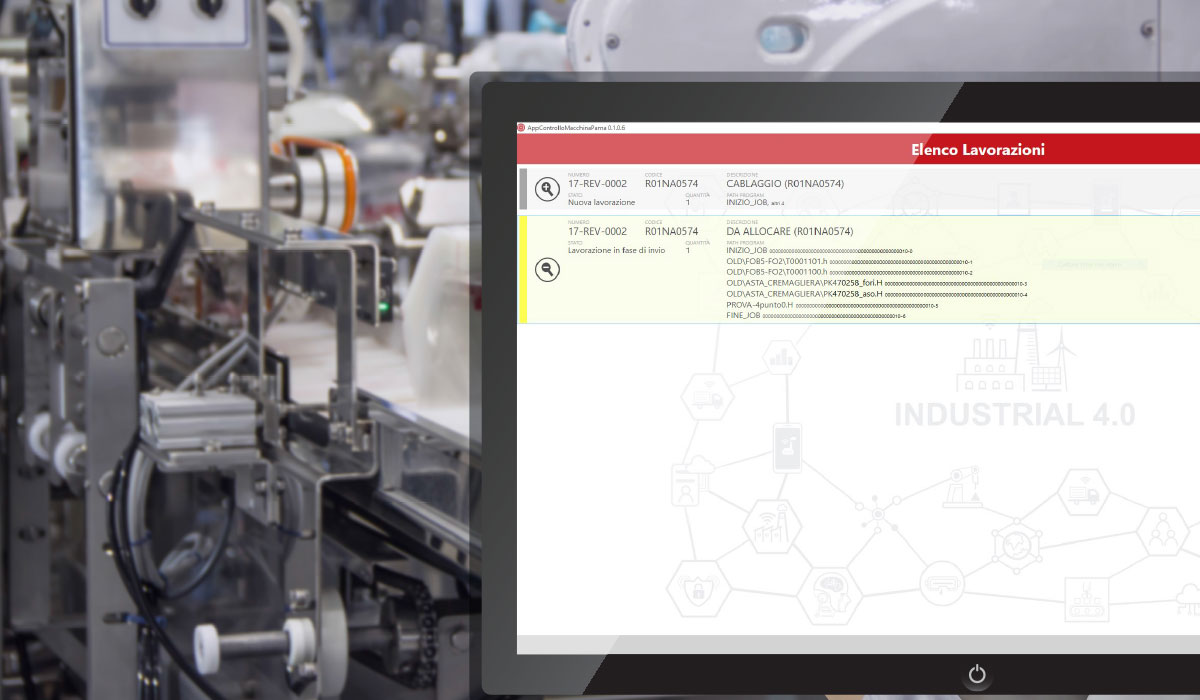Collapse the DA ALLOCARE job with magnifier-minus icon
Image resolution: width=1200 pixels, height=700 pixels.
547,270
